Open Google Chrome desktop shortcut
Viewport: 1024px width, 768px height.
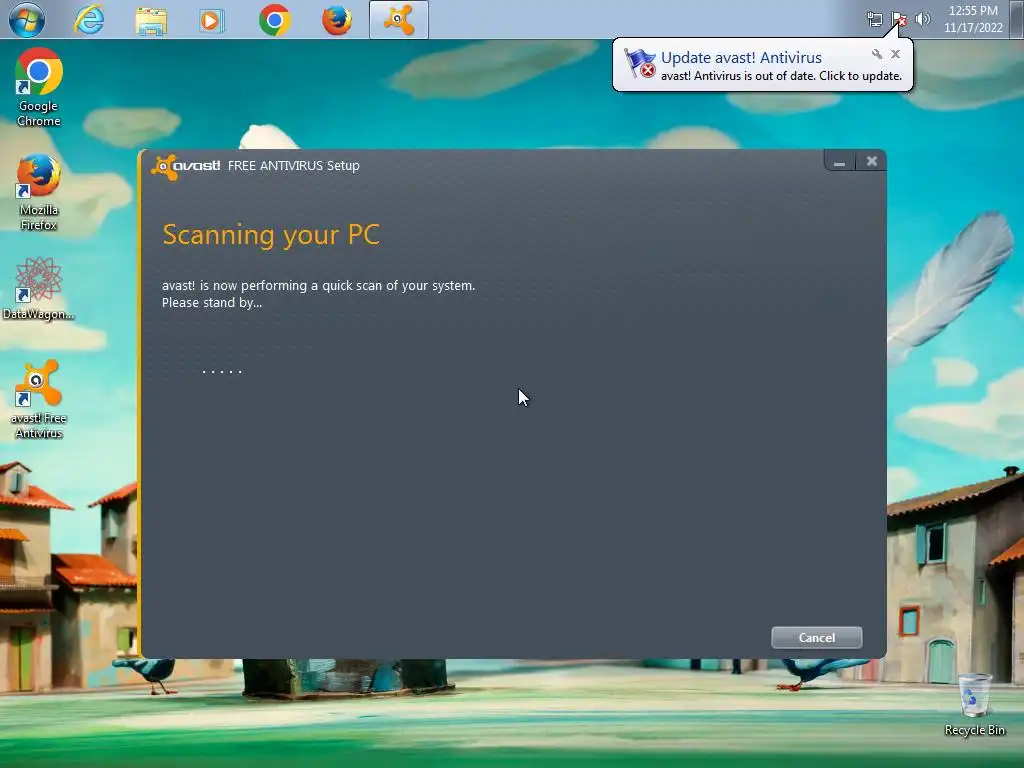[39, 87]
